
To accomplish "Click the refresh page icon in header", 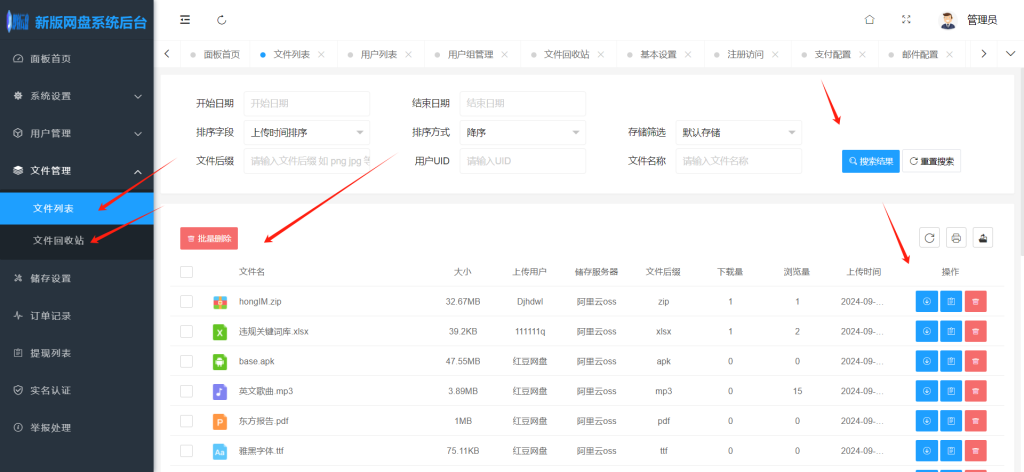I will coord(221,20).
